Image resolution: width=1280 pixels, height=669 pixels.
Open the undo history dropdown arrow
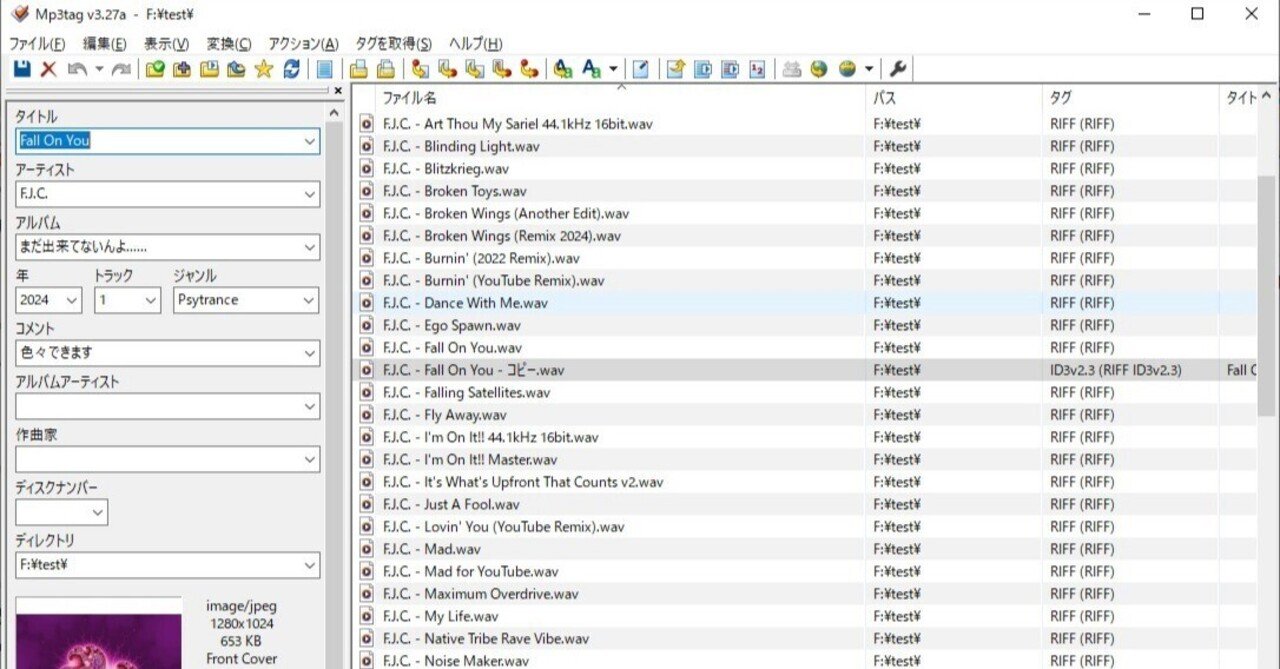point(99,69)
